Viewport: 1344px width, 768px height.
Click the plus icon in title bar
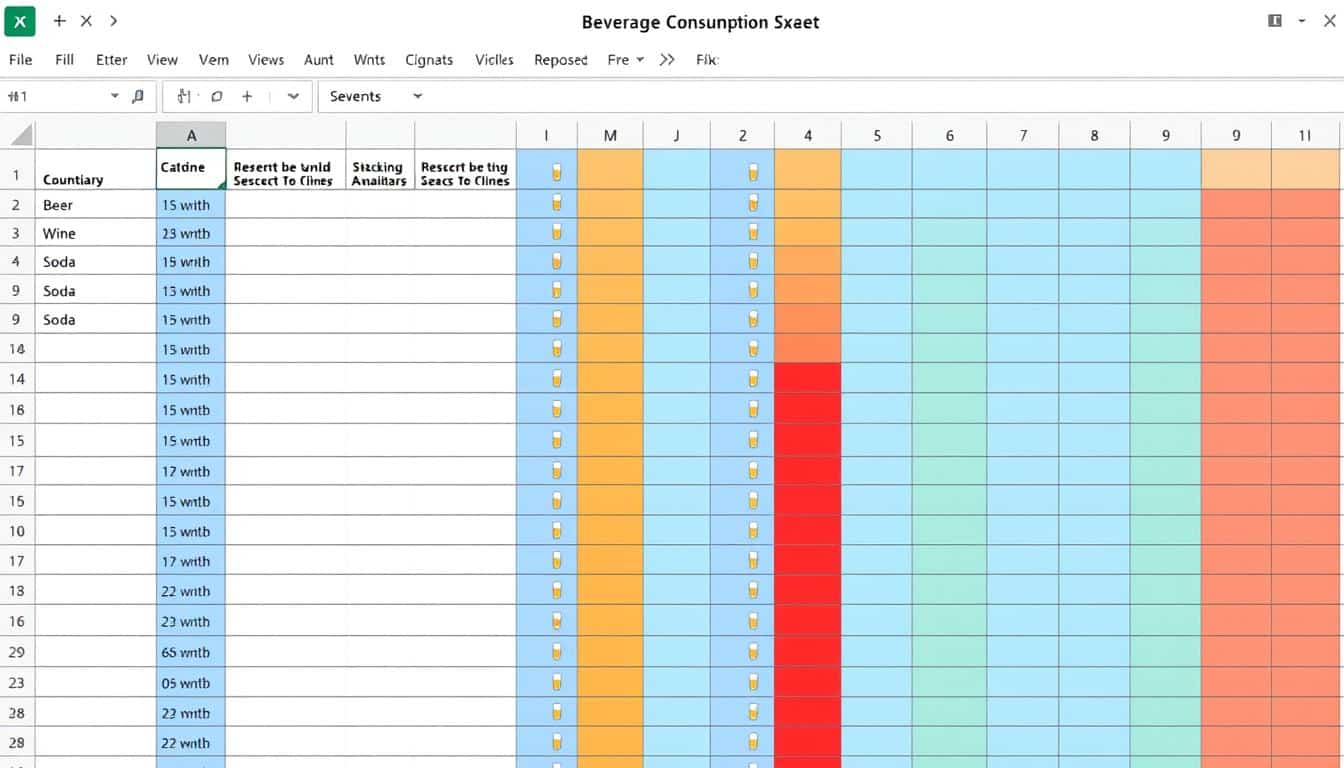click(x=59, y=21)
